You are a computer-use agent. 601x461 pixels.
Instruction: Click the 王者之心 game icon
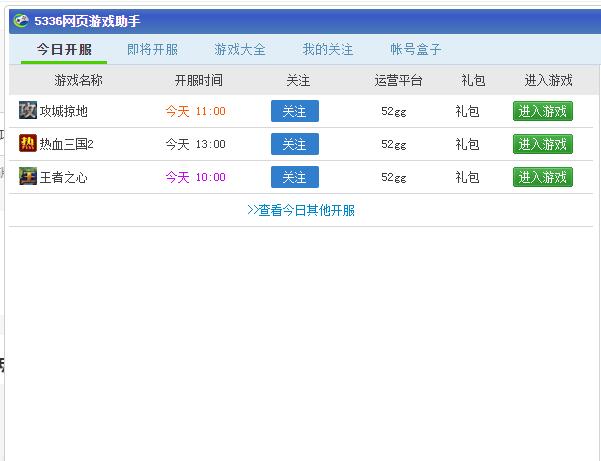tap(28, 176)
